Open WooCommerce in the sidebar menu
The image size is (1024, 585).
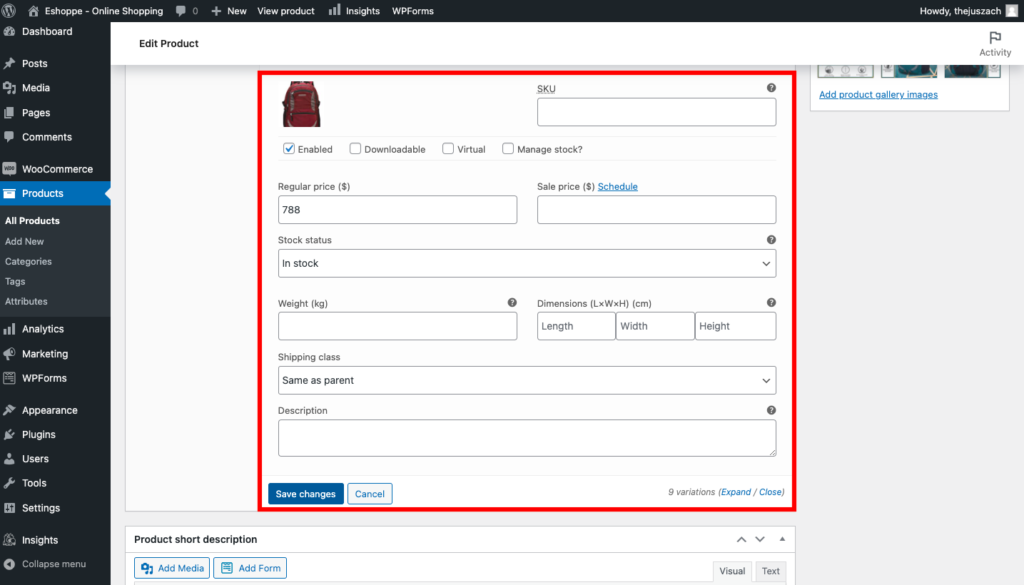click(56, 169)
